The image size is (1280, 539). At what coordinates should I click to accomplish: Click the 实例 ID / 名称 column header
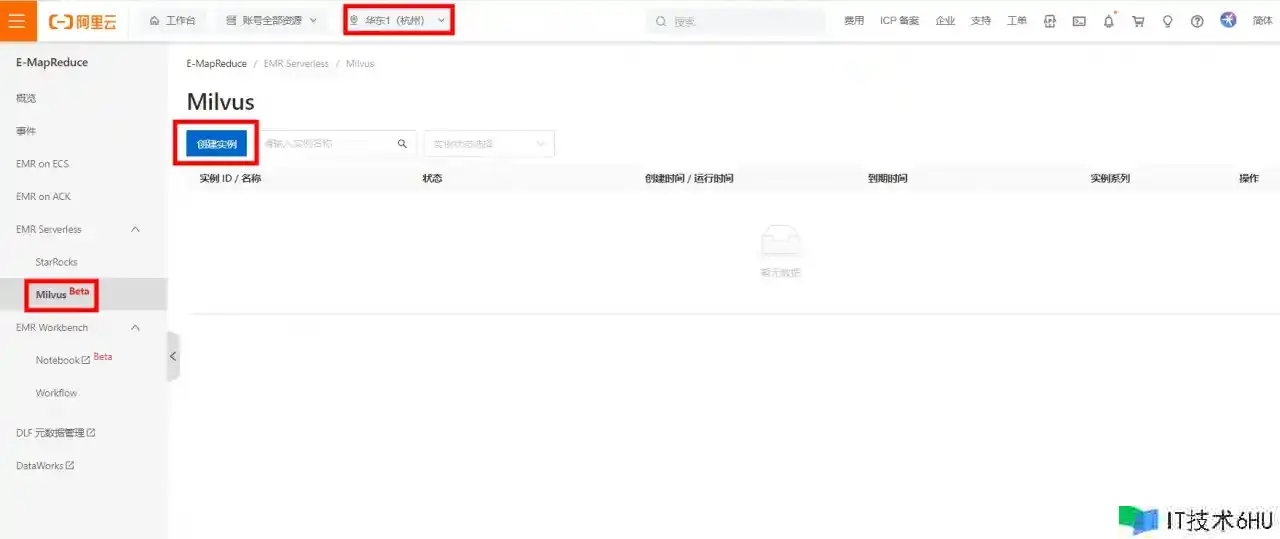230,178
